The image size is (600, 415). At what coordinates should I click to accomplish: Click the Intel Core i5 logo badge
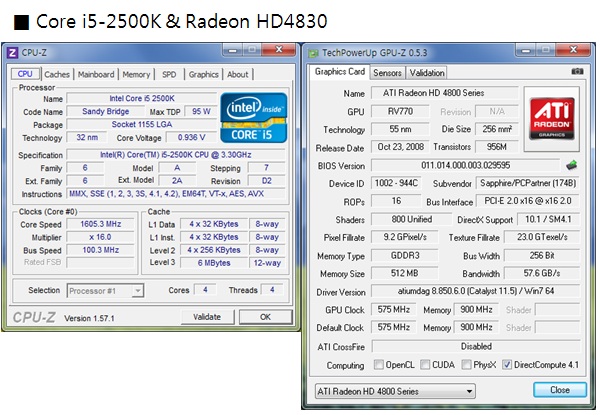click(x=254, y=117)
